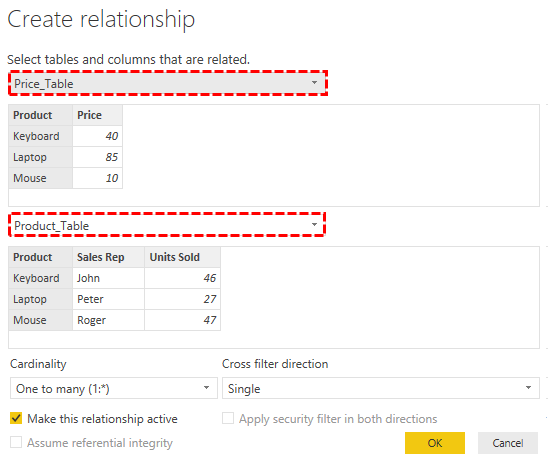
Task: Expand the Cross filter direction dropdown
Action: coord(381,388)
